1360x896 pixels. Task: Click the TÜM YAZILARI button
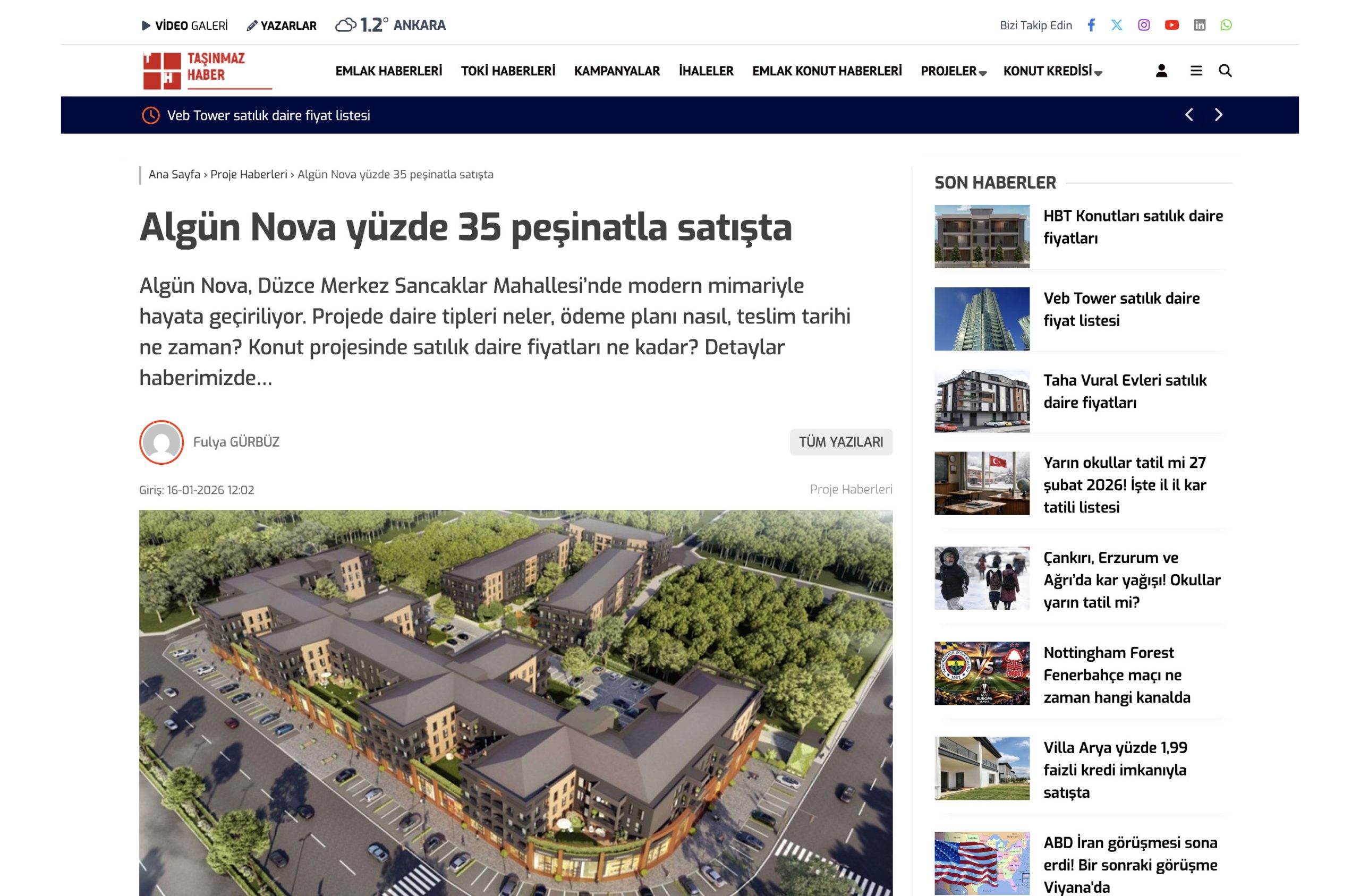click(x=841, y=442)
